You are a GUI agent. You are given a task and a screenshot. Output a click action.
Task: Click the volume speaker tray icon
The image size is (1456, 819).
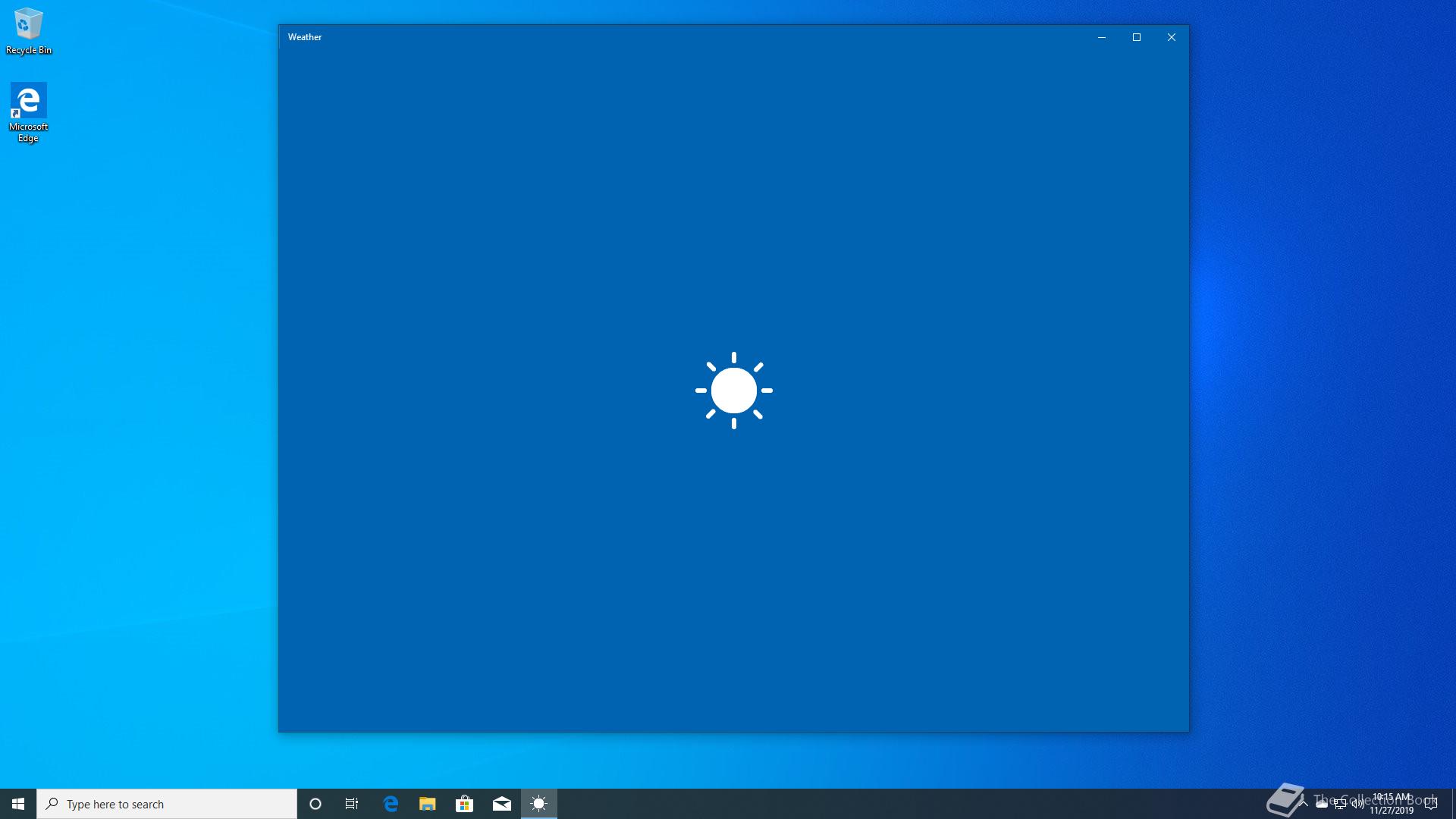(1357, 804)
